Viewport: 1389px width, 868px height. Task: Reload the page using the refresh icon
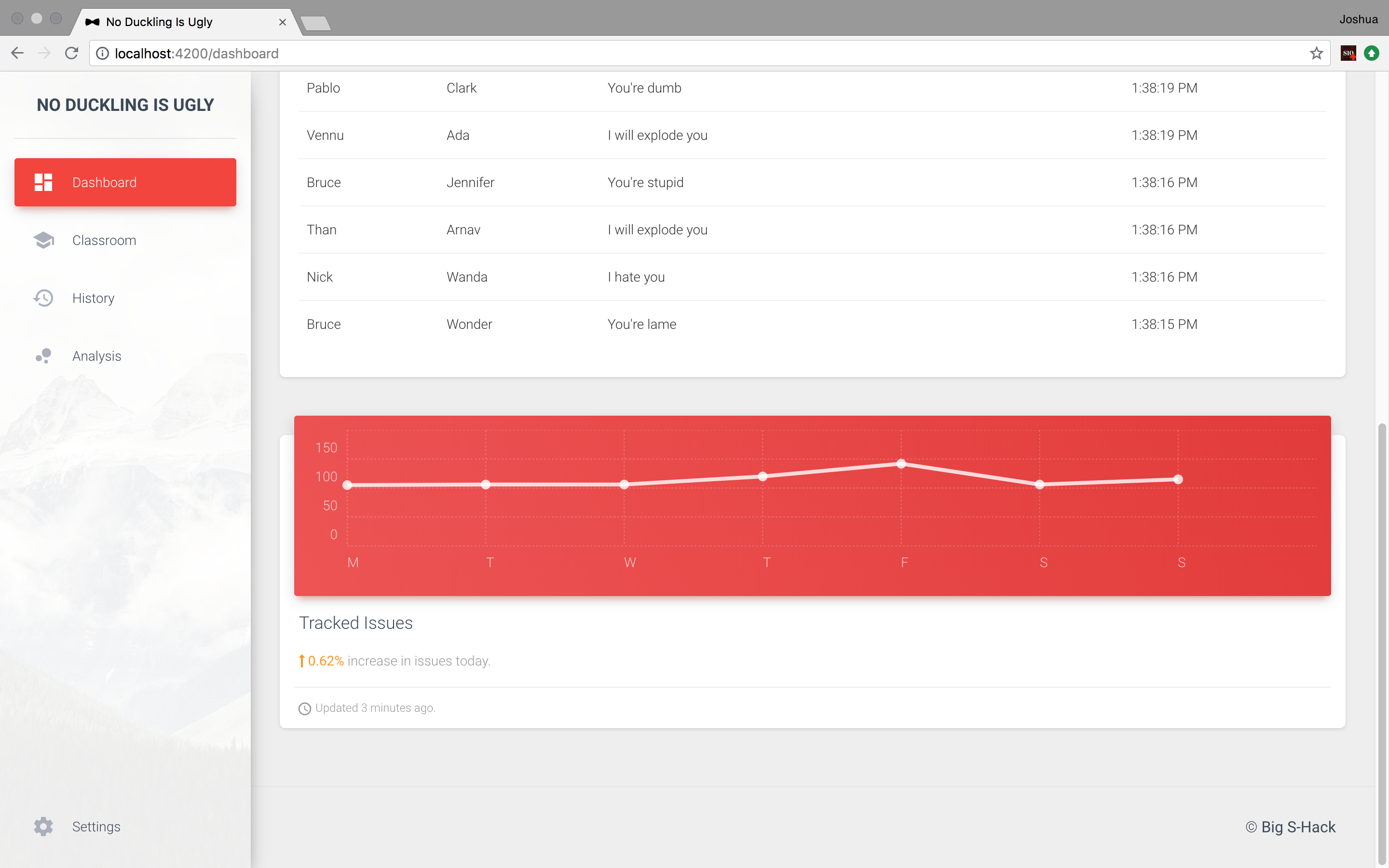(72, 54)
